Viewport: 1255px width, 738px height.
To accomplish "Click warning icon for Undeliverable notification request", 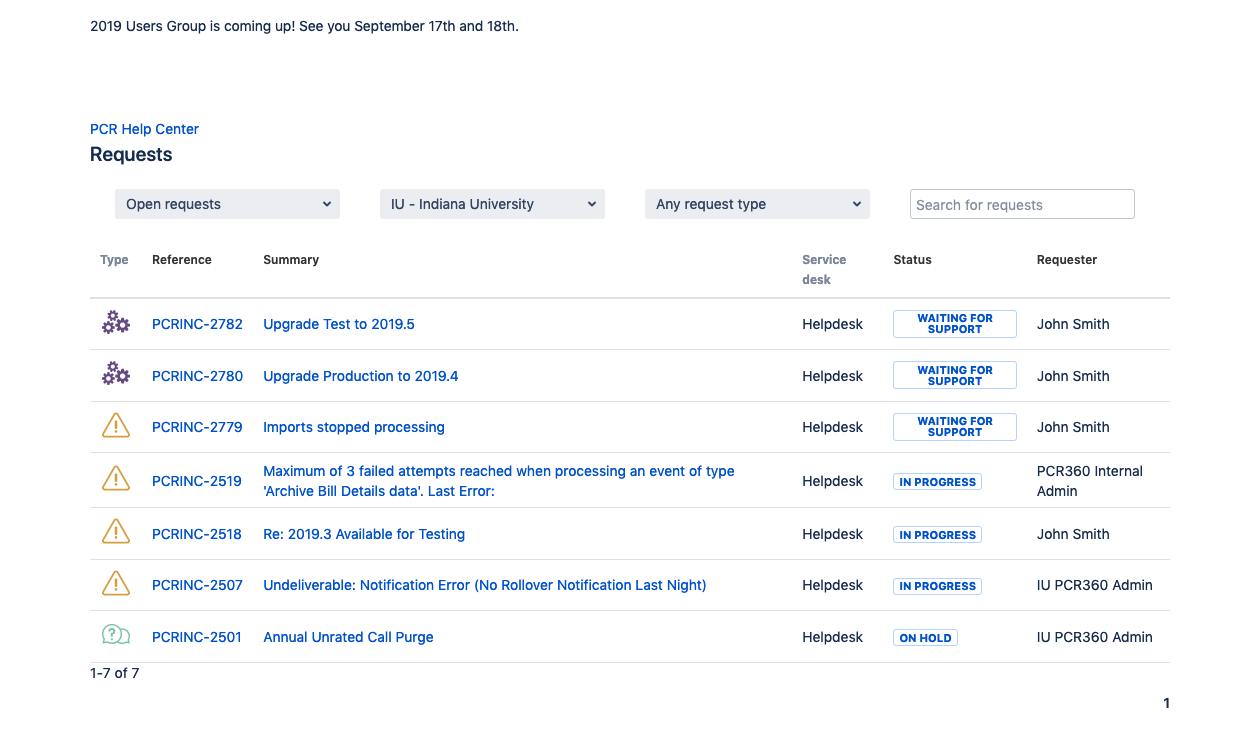I will (116, 584).
